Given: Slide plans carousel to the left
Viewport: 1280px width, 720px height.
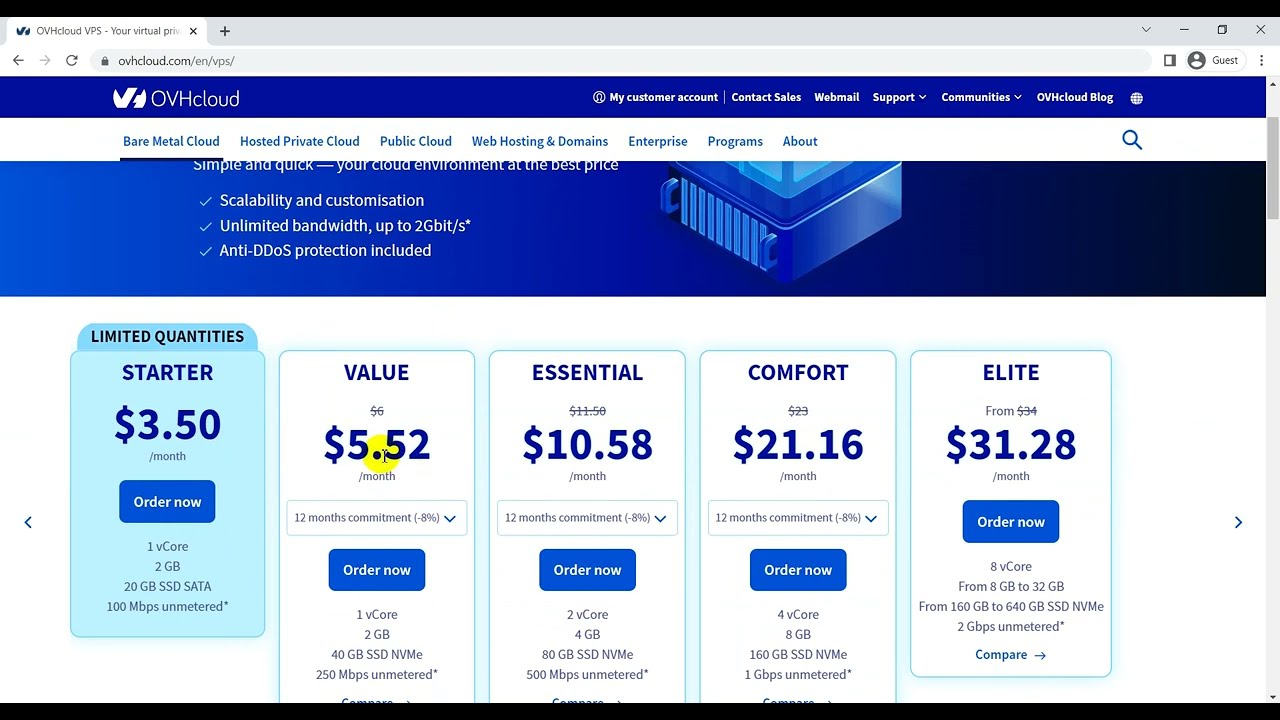Looking at the screenshot, I should coord(28,522).
